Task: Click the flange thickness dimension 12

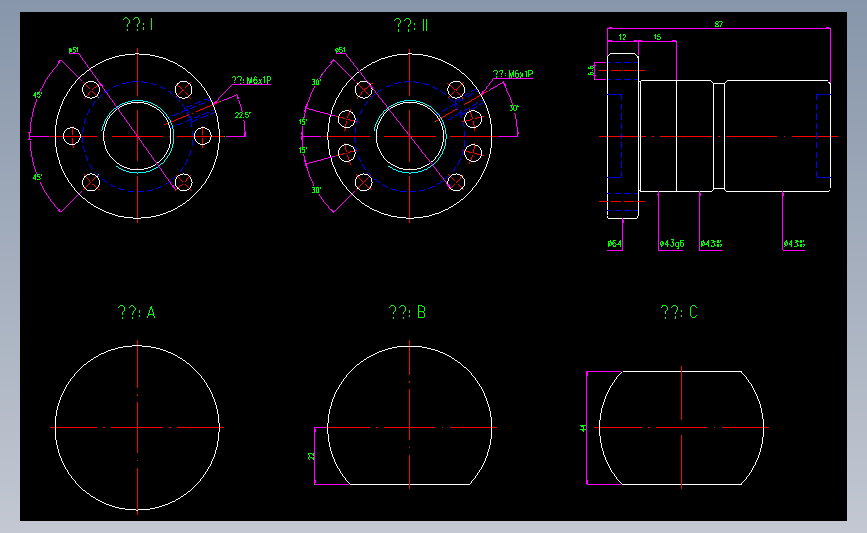Action: (x=622, y=37)
